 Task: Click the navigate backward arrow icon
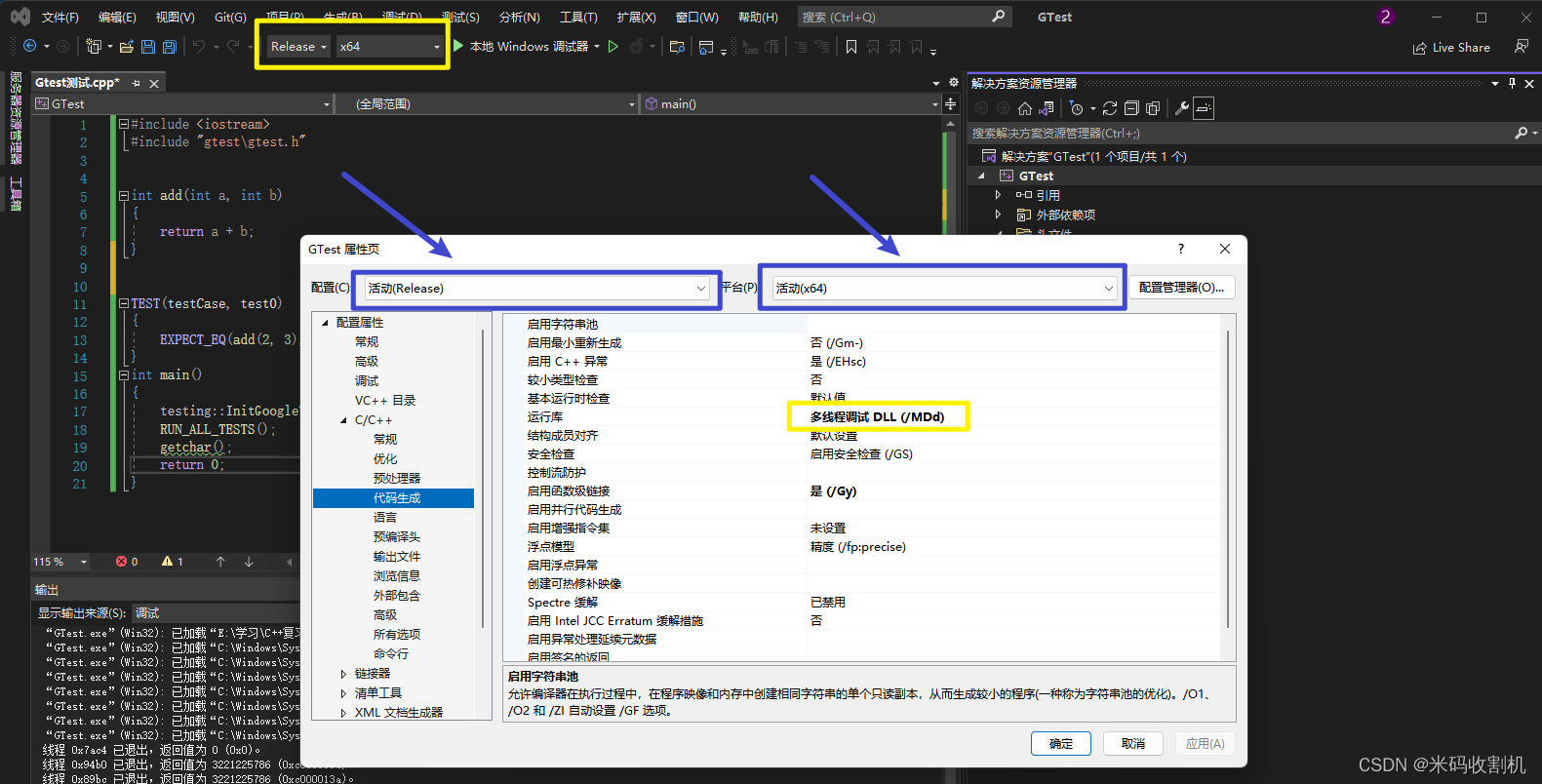click(29, 46)
